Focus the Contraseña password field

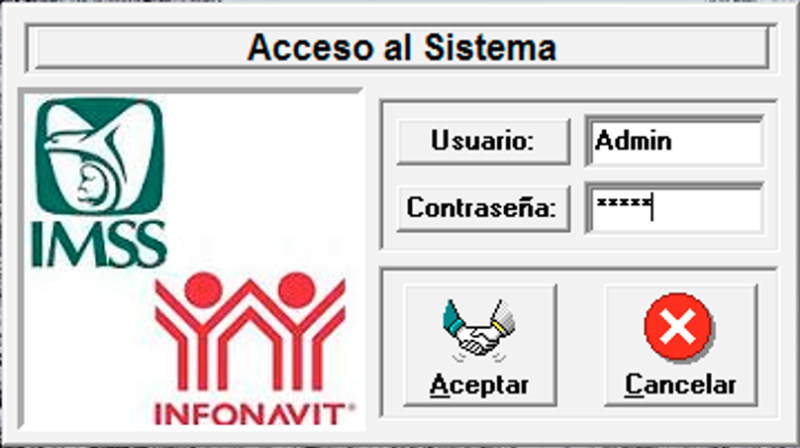pos(674,208)
